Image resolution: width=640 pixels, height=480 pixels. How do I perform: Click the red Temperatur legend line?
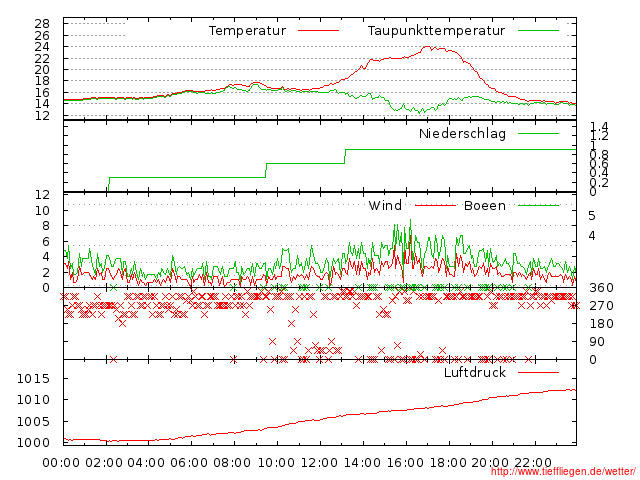pyautogui.click(x=318, y=31)
